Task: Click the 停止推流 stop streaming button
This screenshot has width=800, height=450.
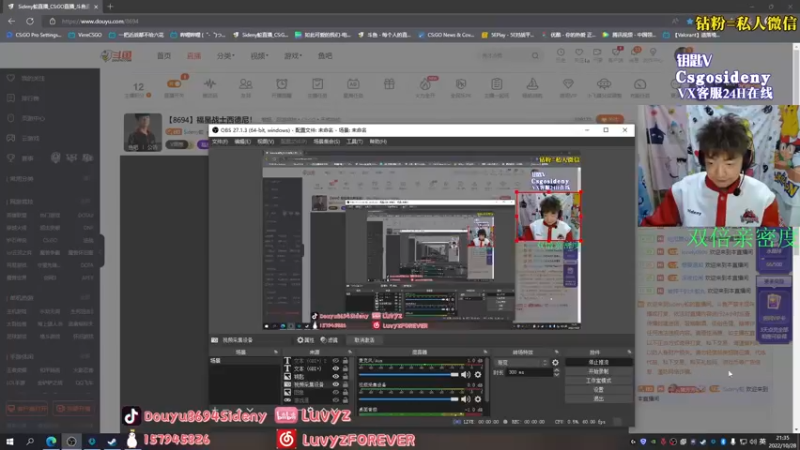Action: pos(598,362)
